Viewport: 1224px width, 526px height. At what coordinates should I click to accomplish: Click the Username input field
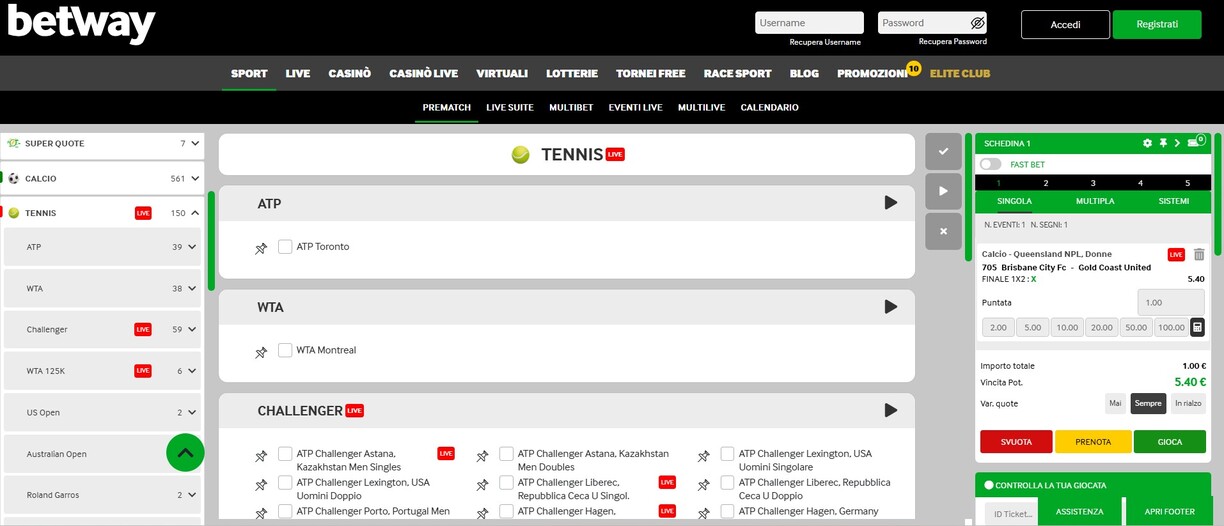point(809,23)
